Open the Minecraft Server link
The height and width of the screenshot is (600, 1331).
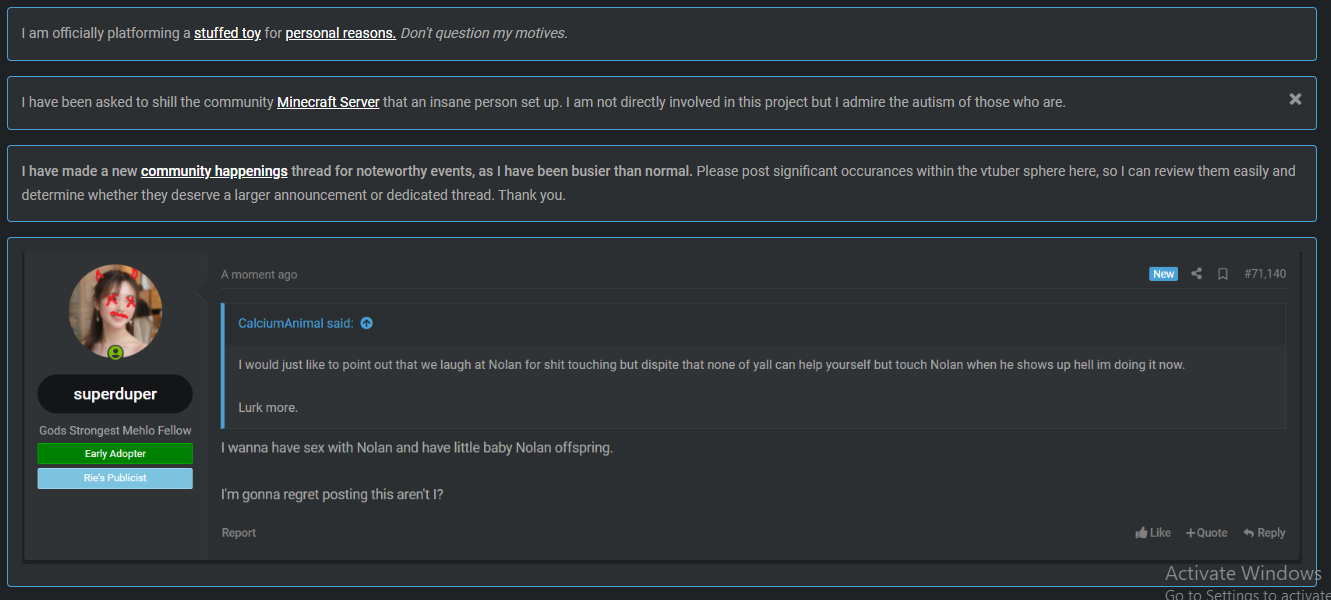pyautogui.click(x=328, y=102)
